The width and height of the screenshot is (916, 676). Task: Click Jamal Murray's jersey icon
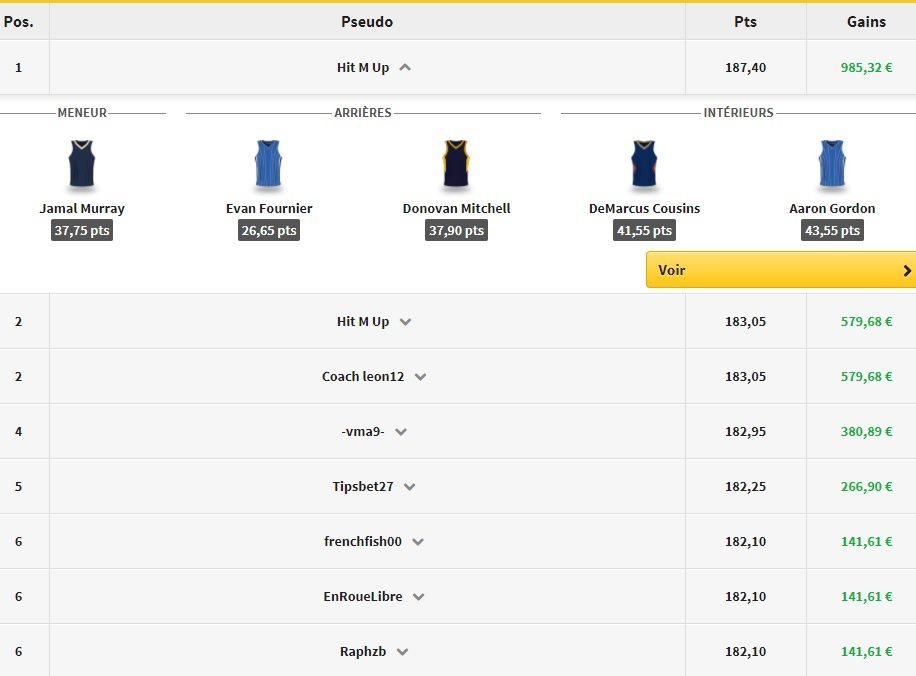tap(82, 166)
